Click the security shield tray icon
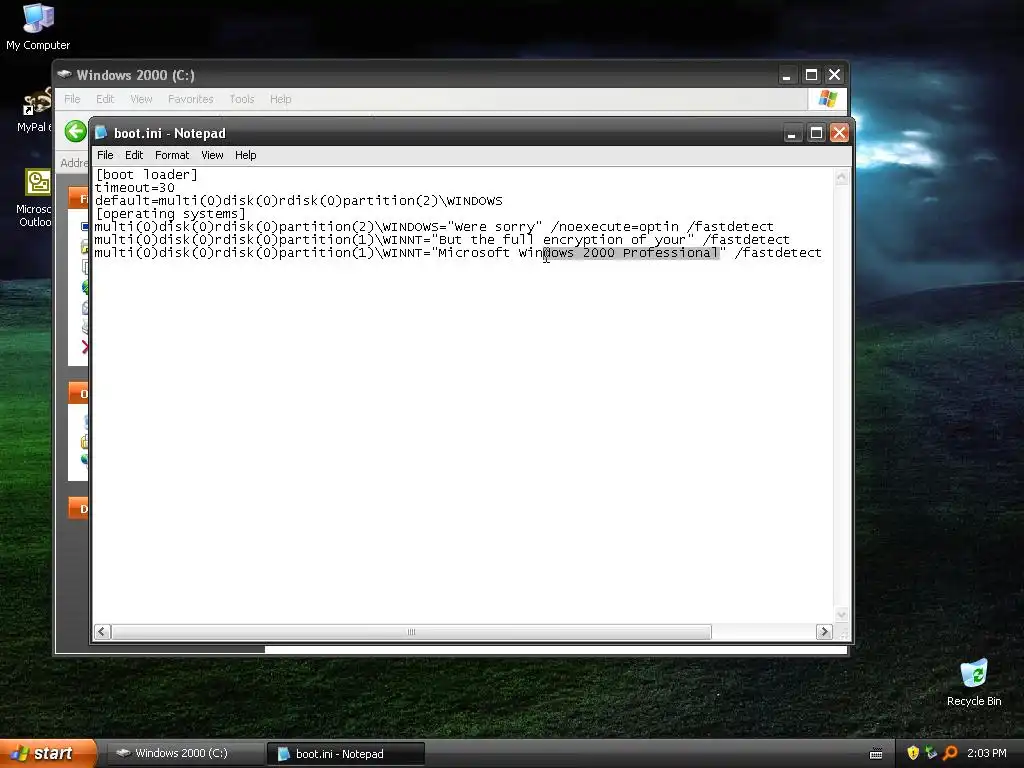 (x=913, y=753)
